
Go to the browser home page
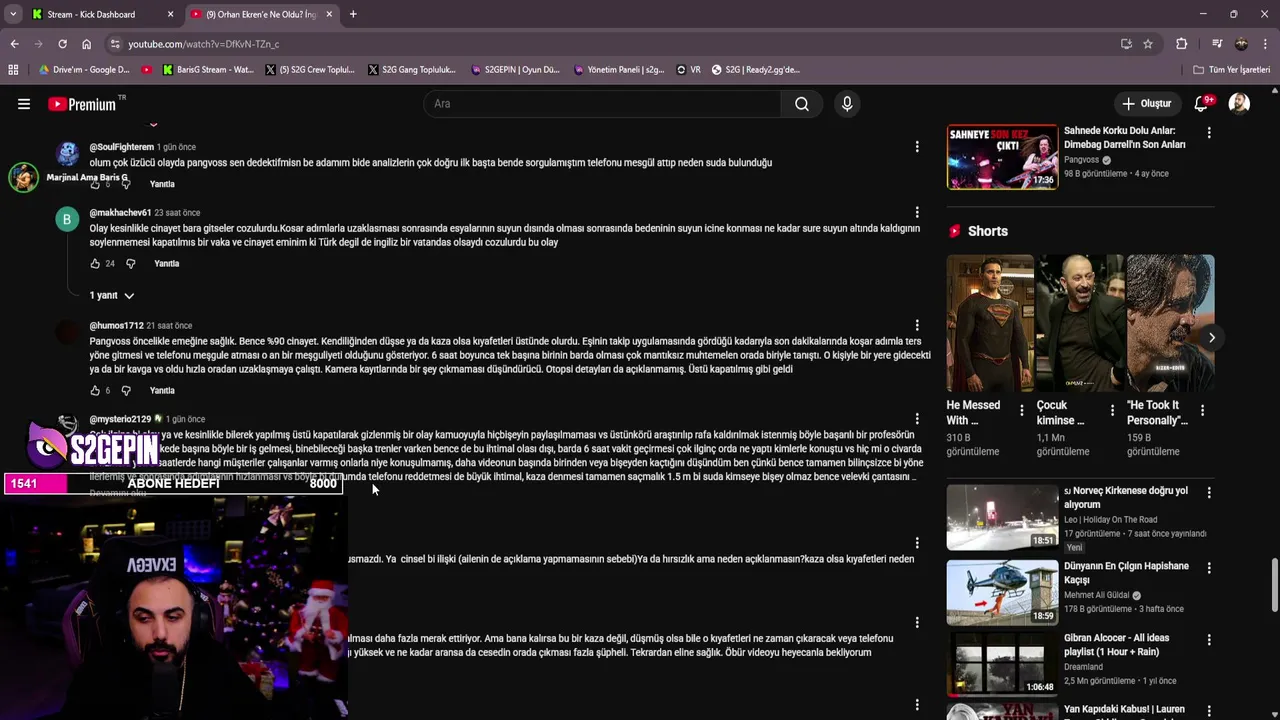point(86,44)
